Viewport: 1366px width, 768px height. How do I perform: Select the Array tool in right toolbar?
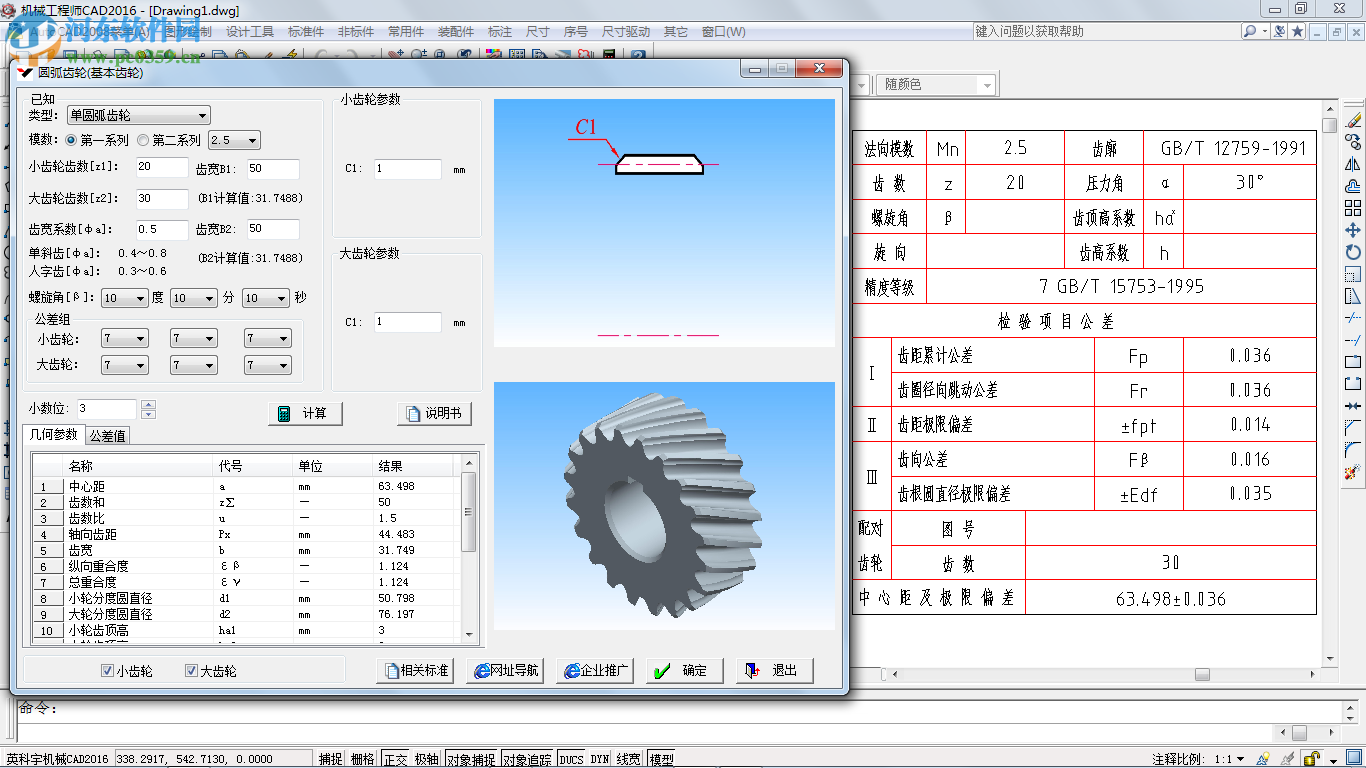(1353, 208)
